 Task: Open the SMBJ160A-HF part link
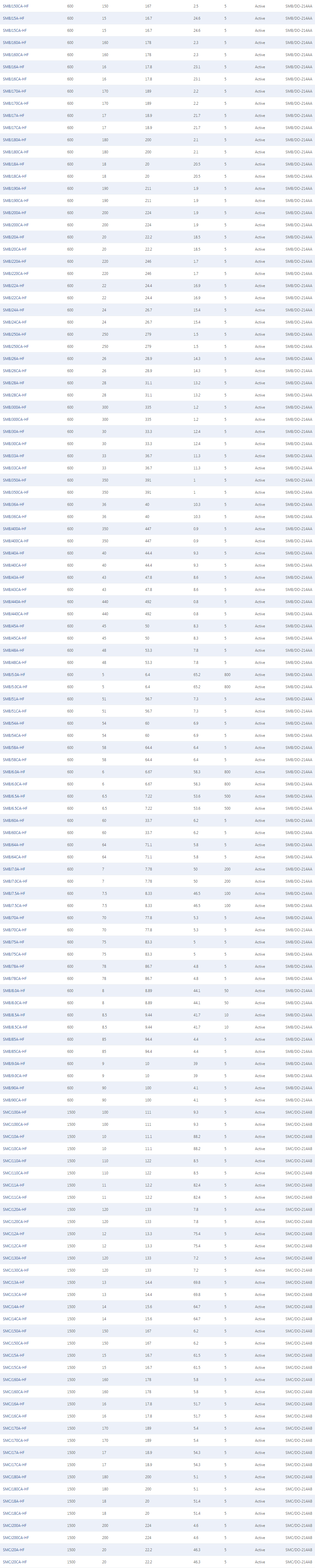(15, 43)
